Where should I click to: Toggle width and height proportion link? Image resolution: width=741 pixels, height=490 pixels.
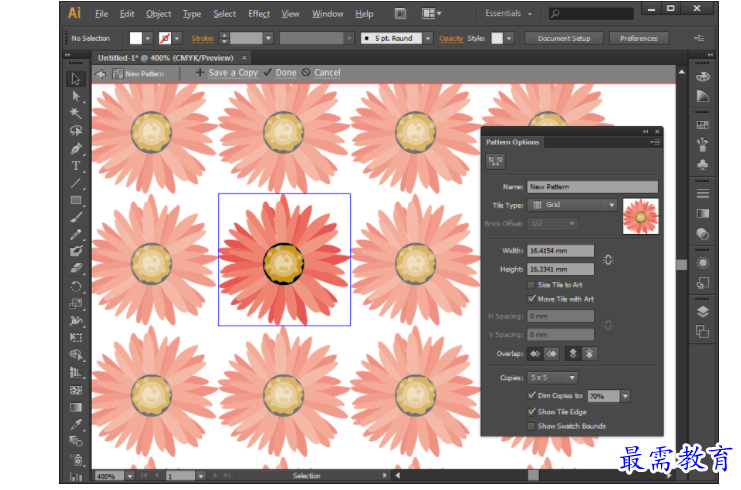(608, 260)
